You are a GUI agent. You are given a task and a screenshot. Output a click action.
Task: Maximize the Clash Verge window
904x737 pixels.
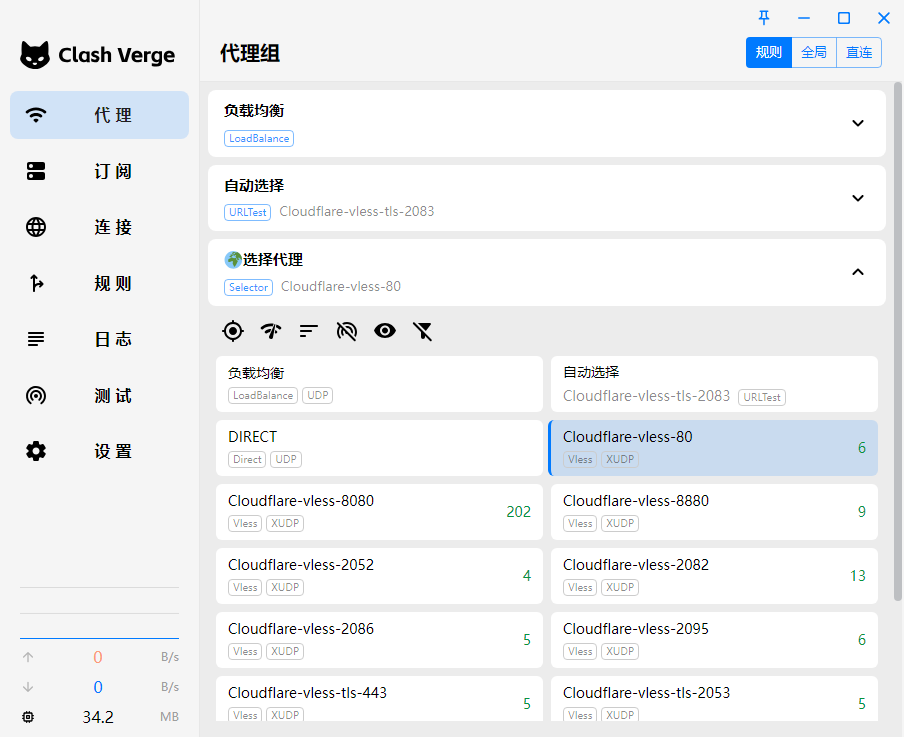pos(844,18)
